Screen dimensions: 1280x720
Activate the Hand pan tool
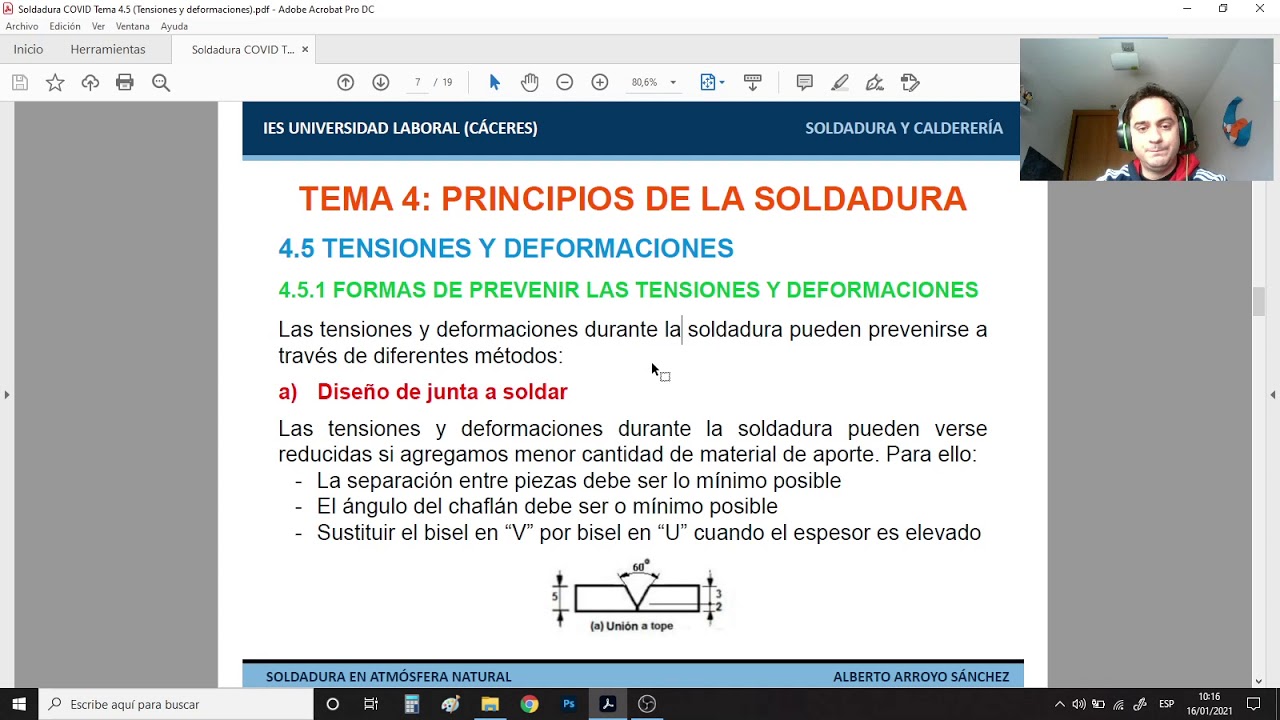[530, 83]
